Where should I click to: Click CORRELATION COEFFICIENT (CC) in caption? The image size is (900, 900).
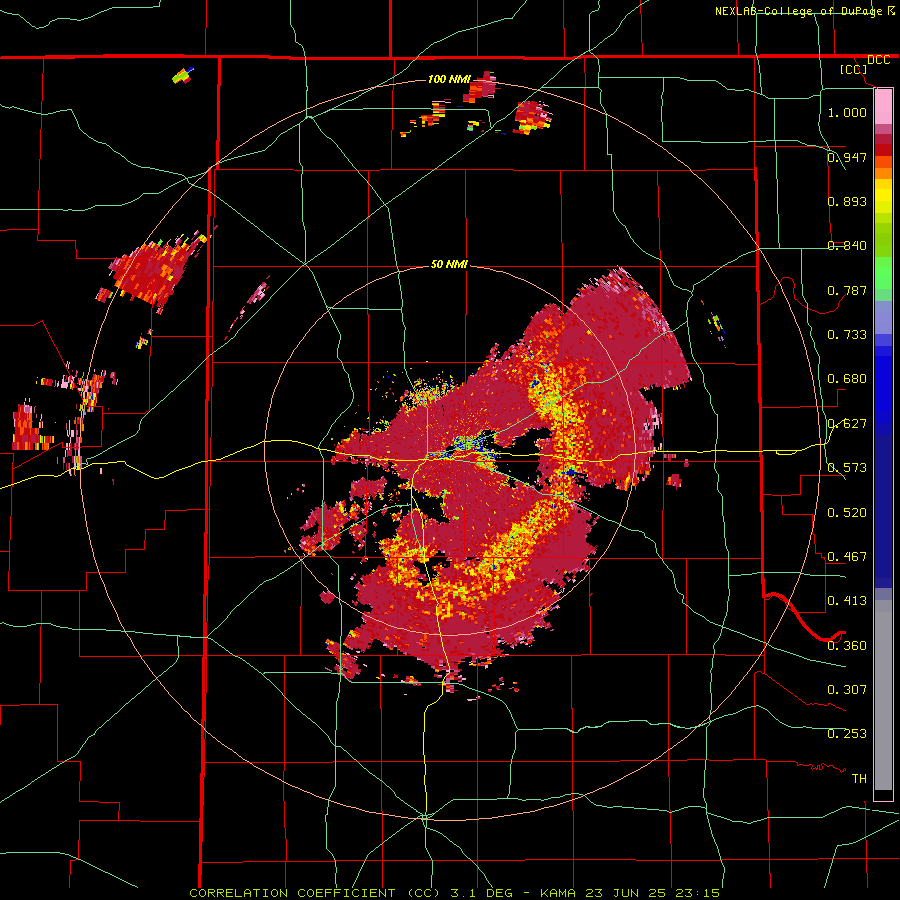(315, 893)
